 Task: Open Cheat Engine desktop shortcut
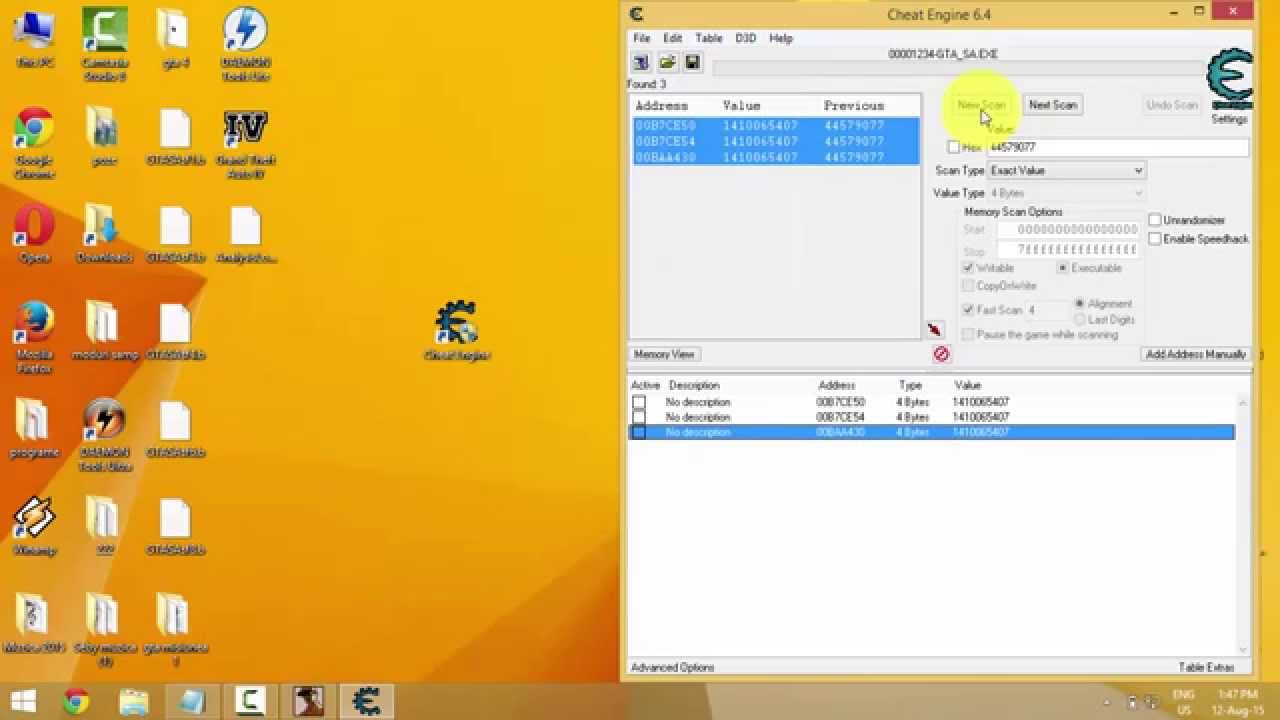pos(457,330)
